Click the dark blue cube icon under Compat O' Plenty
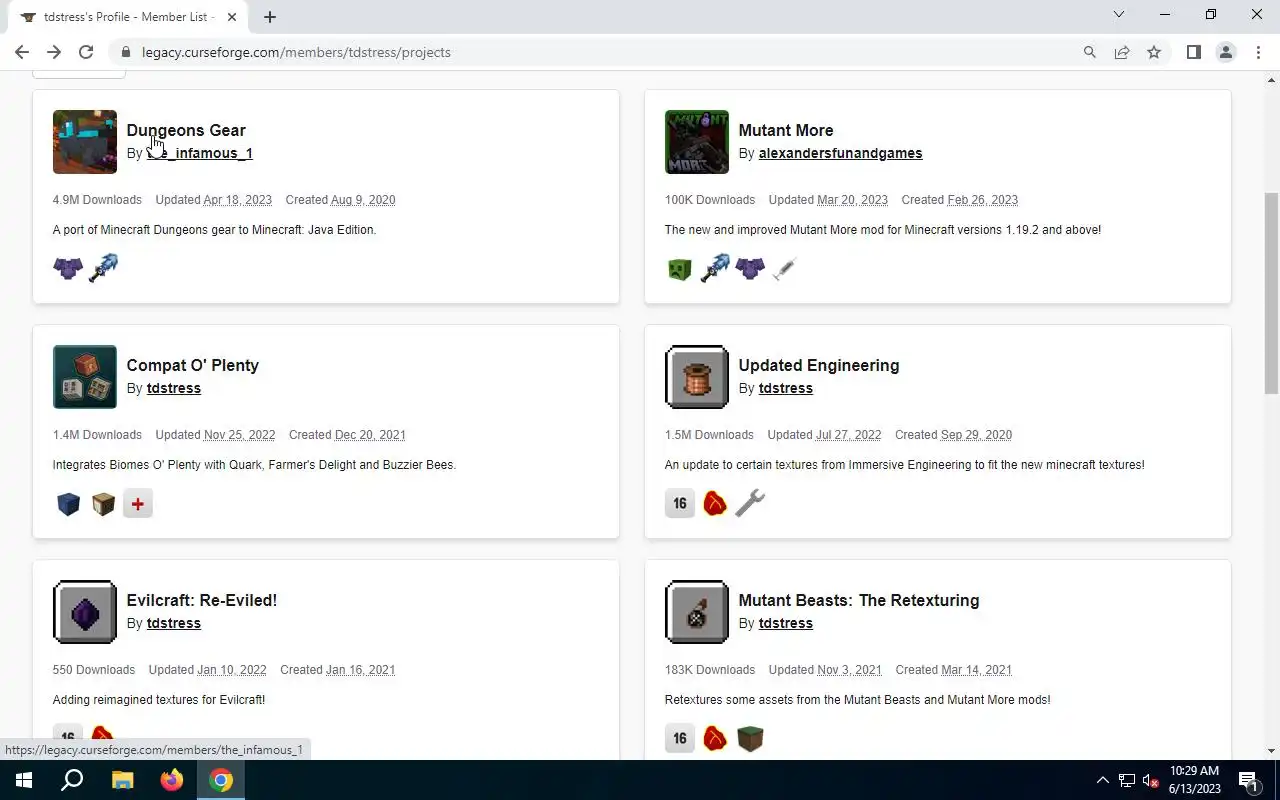Viewport: 1280px width, 800px height. [x=68, y=503]
